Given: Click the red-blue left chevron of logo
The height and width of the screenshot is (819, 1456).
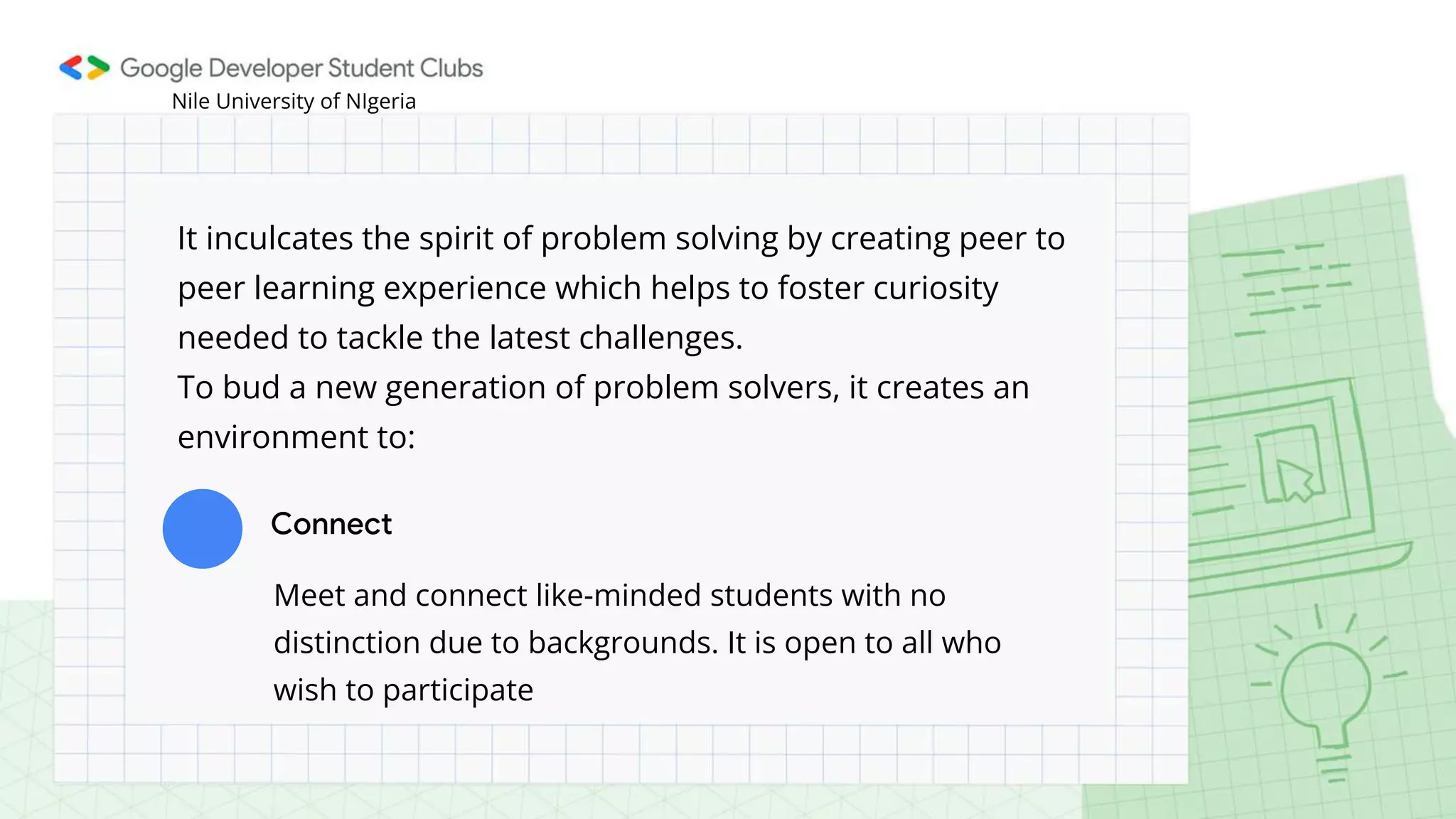Looking at the screenshot, I should (71, 68).
